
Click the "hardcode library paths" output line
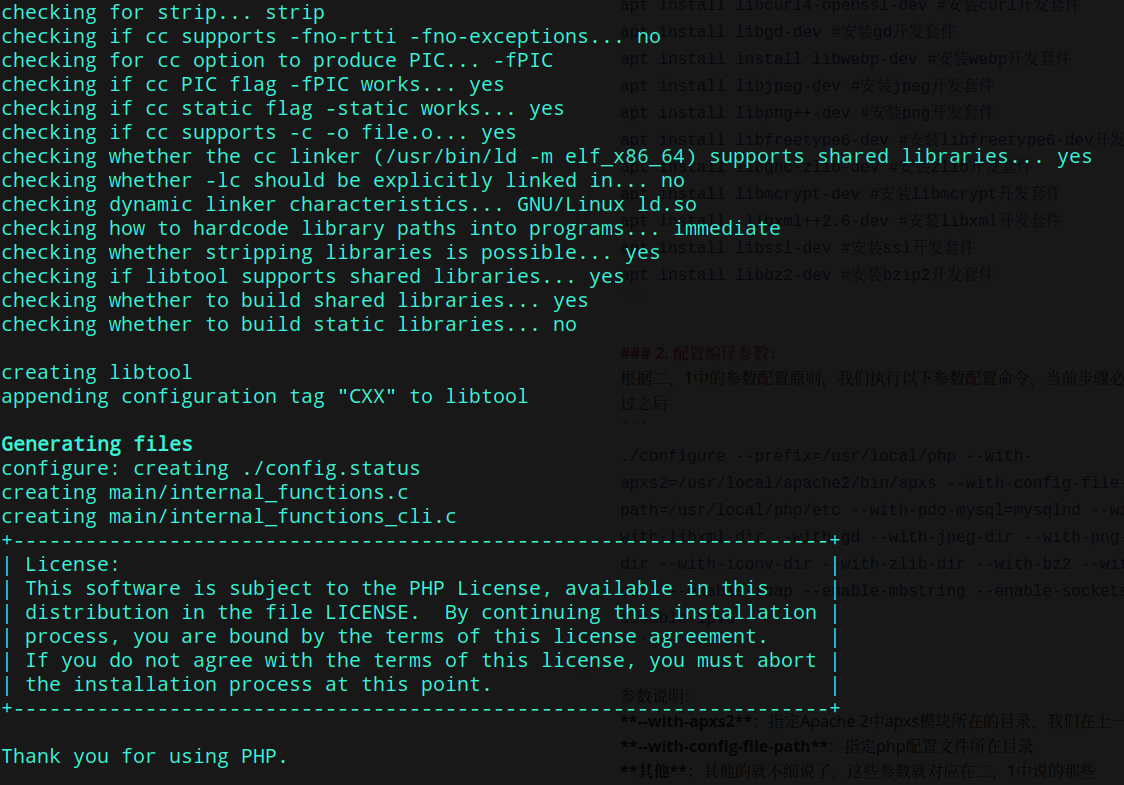click(390, 228)
